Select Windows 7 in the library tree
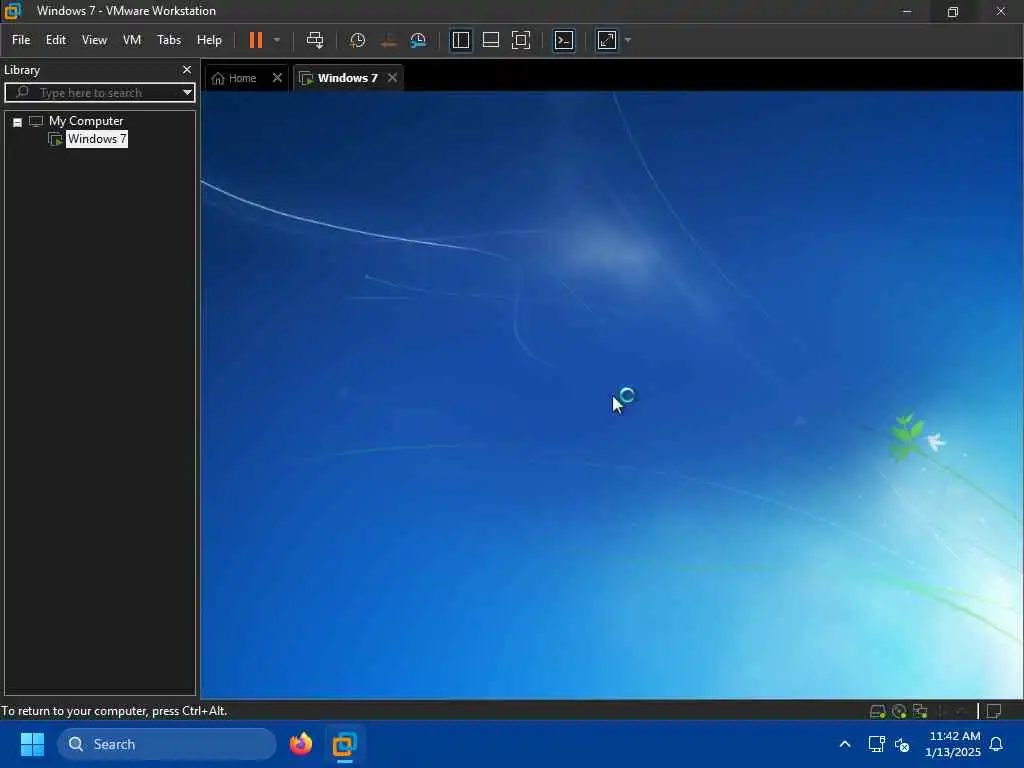Image resolution: width=1024 pixels, height=768 pixels. pyautogui.click(x=97, y=139)
